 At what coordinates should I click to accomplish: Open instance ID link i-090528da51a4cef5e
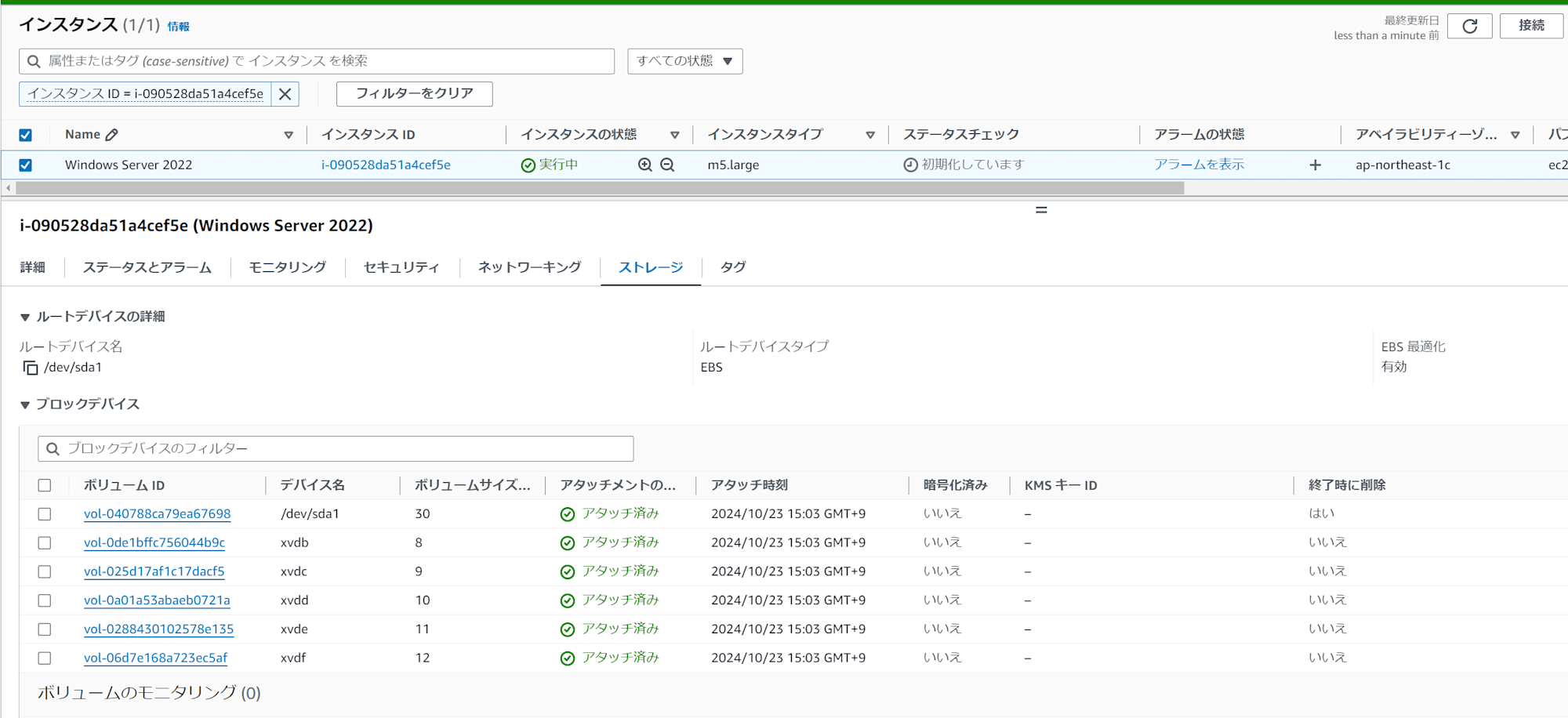pos(386,165)
